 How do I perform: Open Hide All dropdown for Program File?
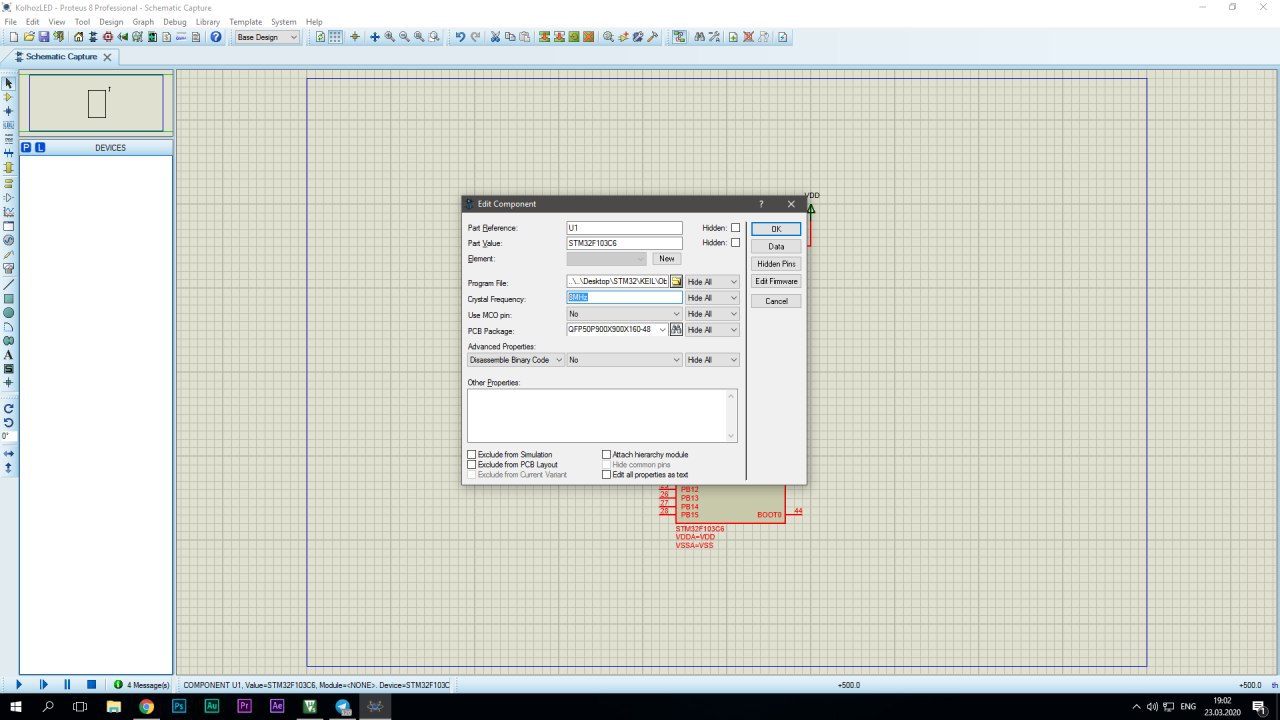pyautogui.click(x=712, y=282)
